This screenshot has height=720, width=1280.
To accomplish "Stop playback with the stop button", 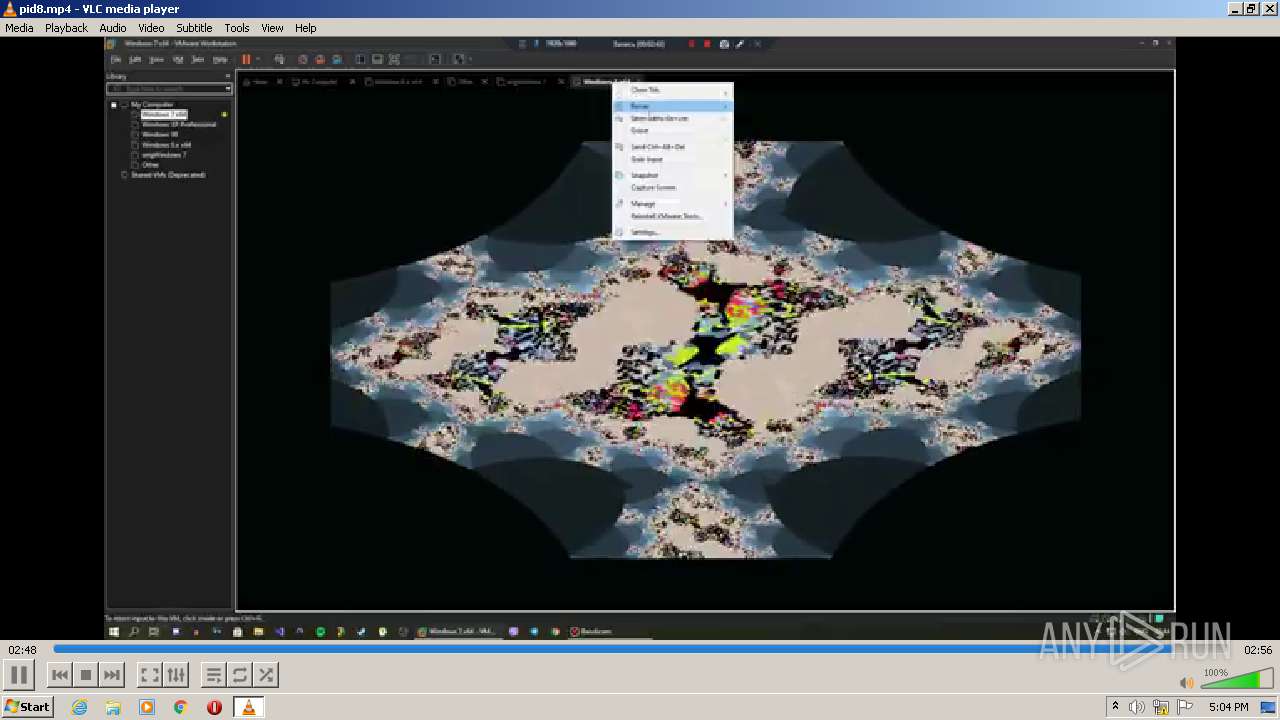I will (86, 675).
